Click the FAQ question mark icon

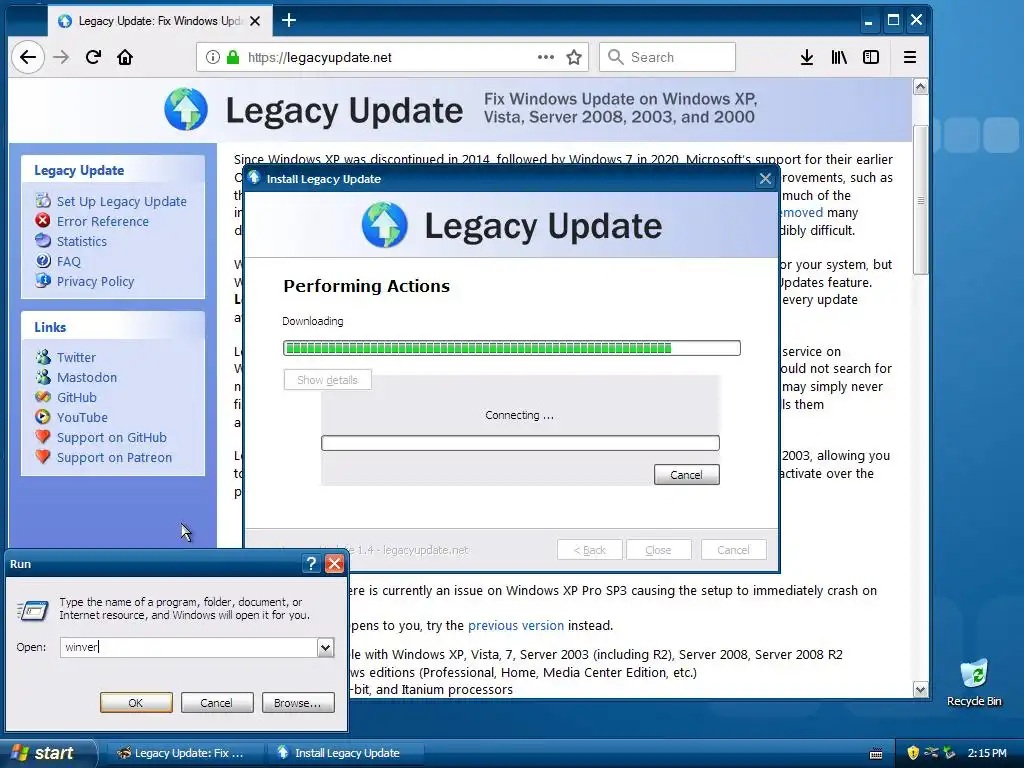point(43,261)
